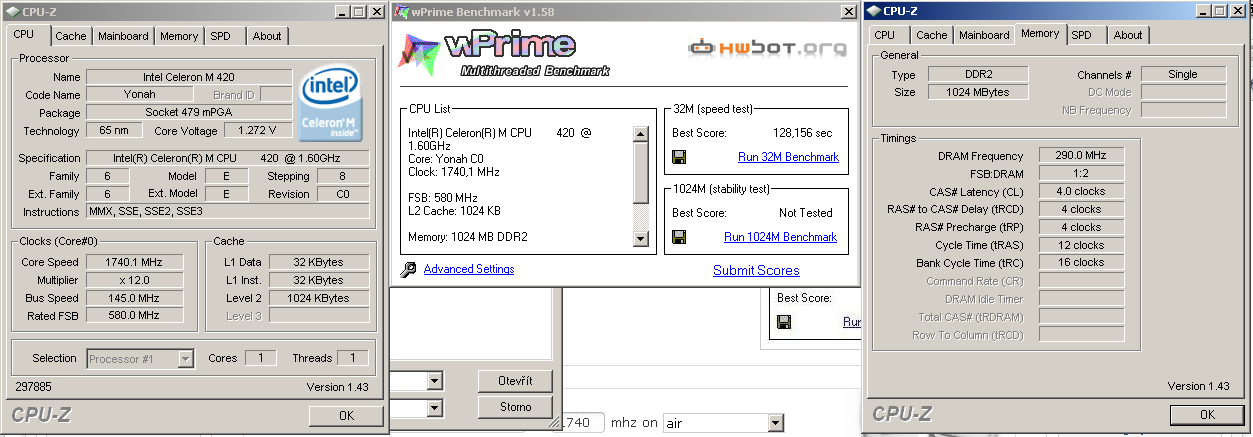Click the FSB:DRAM value 1:2
Image resolution: width=1253 pixels, height=437 pixels.
point(1082,174)
